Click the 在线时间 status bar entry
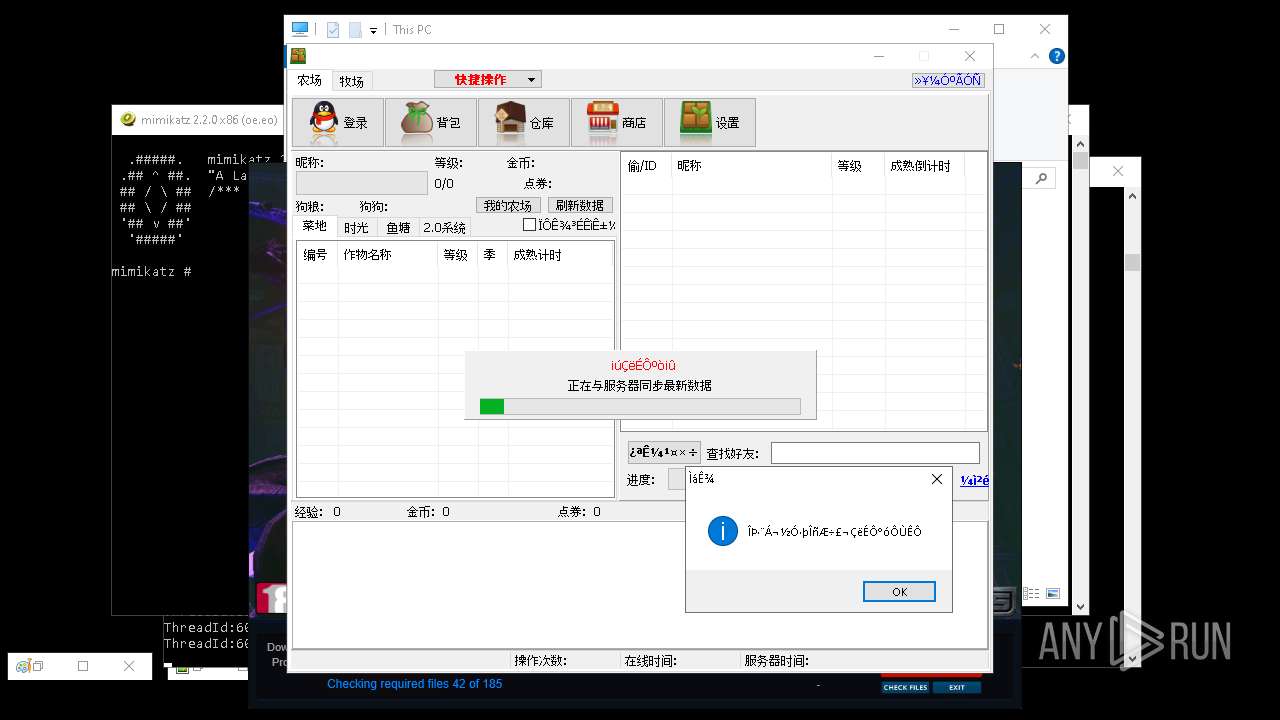The image size is (1280, 720). click(650, 660)
